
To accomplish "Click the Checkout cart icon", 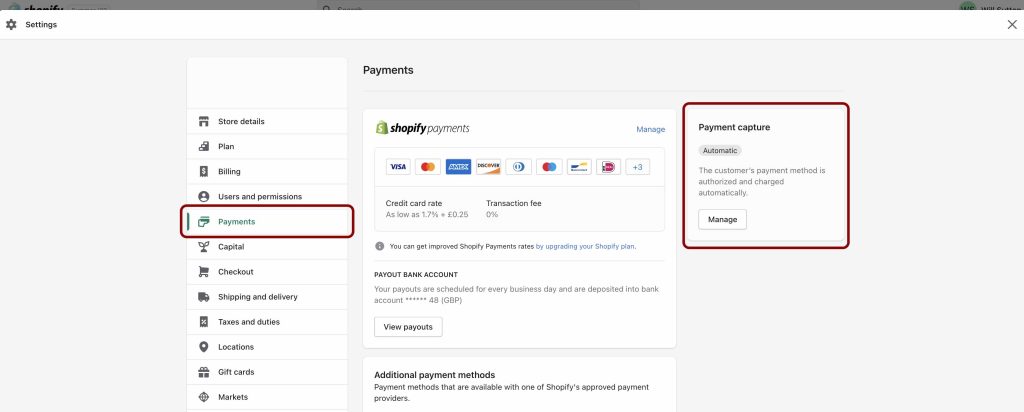I will pyautogui.click(x=204, y=272).
